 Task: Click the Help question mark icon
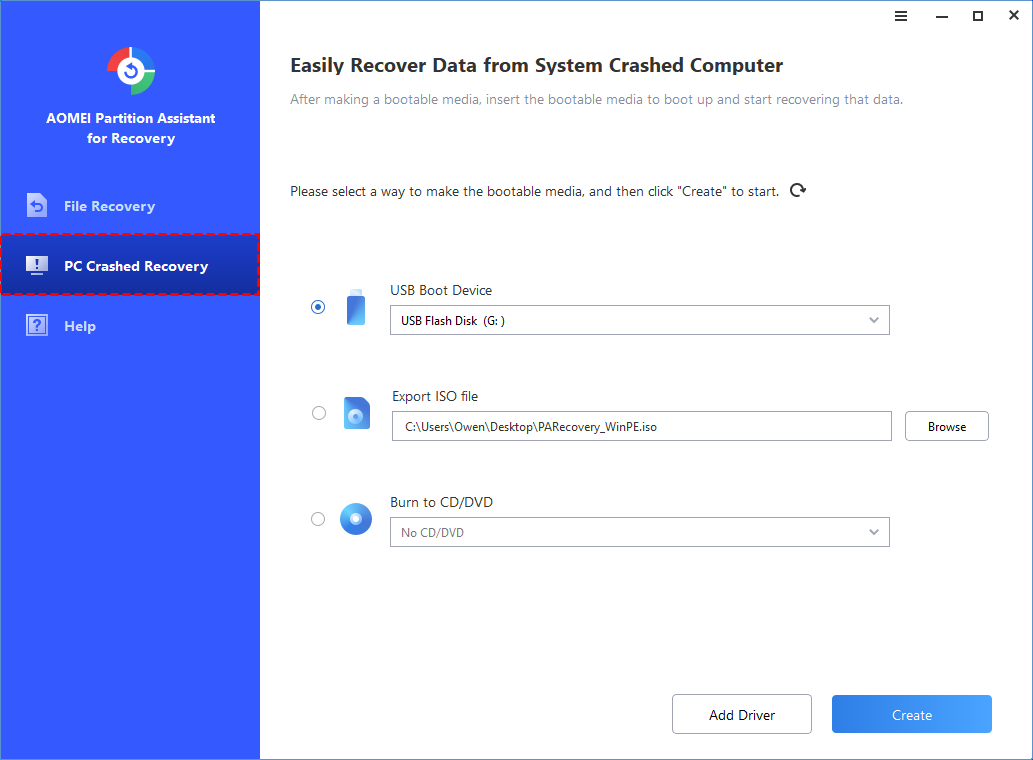pyautogui.click(x=37, y=325)
